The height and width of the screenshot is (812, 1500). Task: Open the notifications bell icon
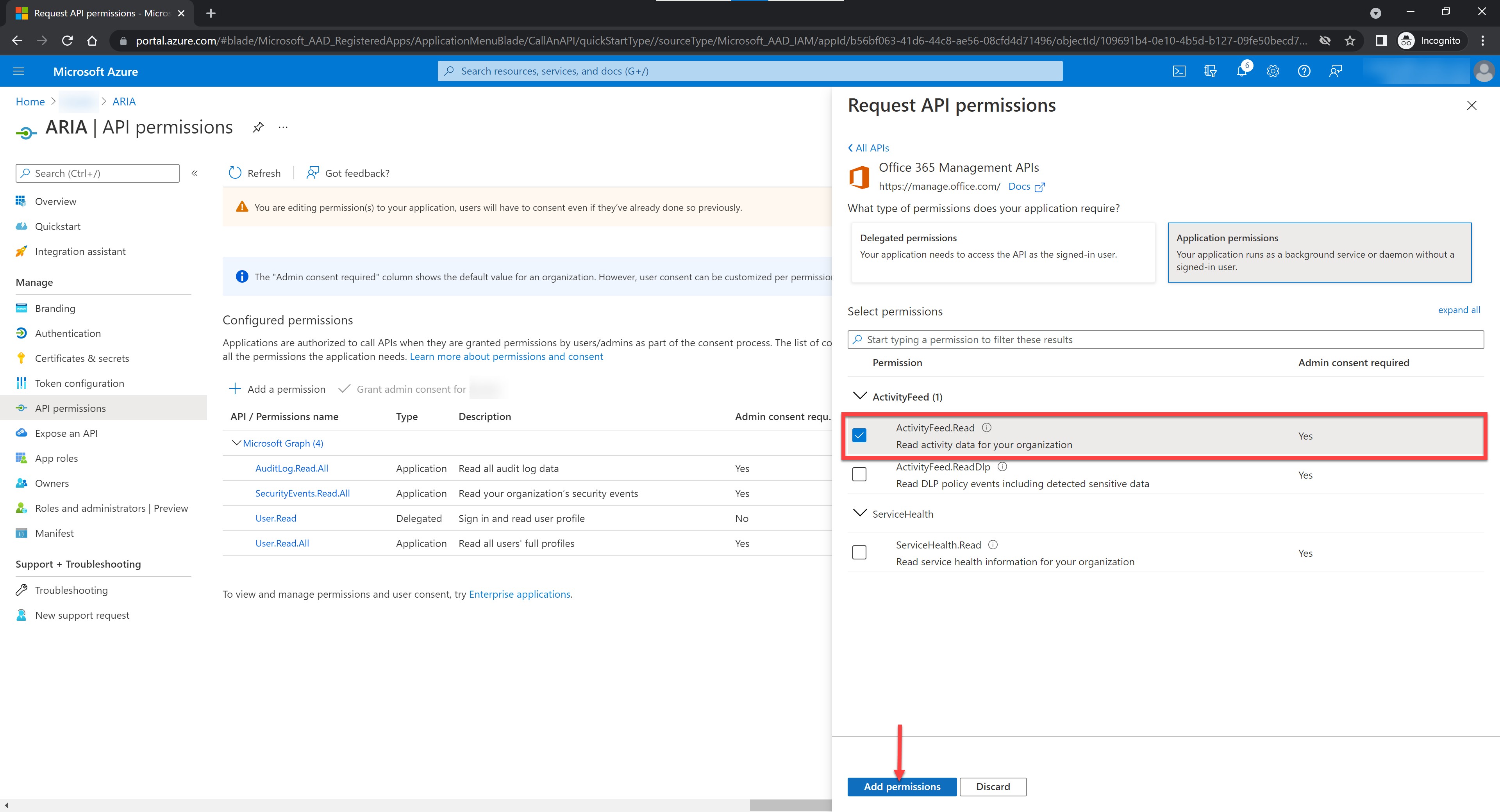click(x=1241, y=71)
